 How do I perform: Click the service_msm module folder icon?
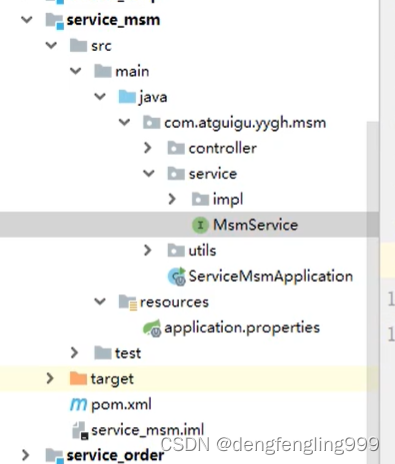[55, 21]
